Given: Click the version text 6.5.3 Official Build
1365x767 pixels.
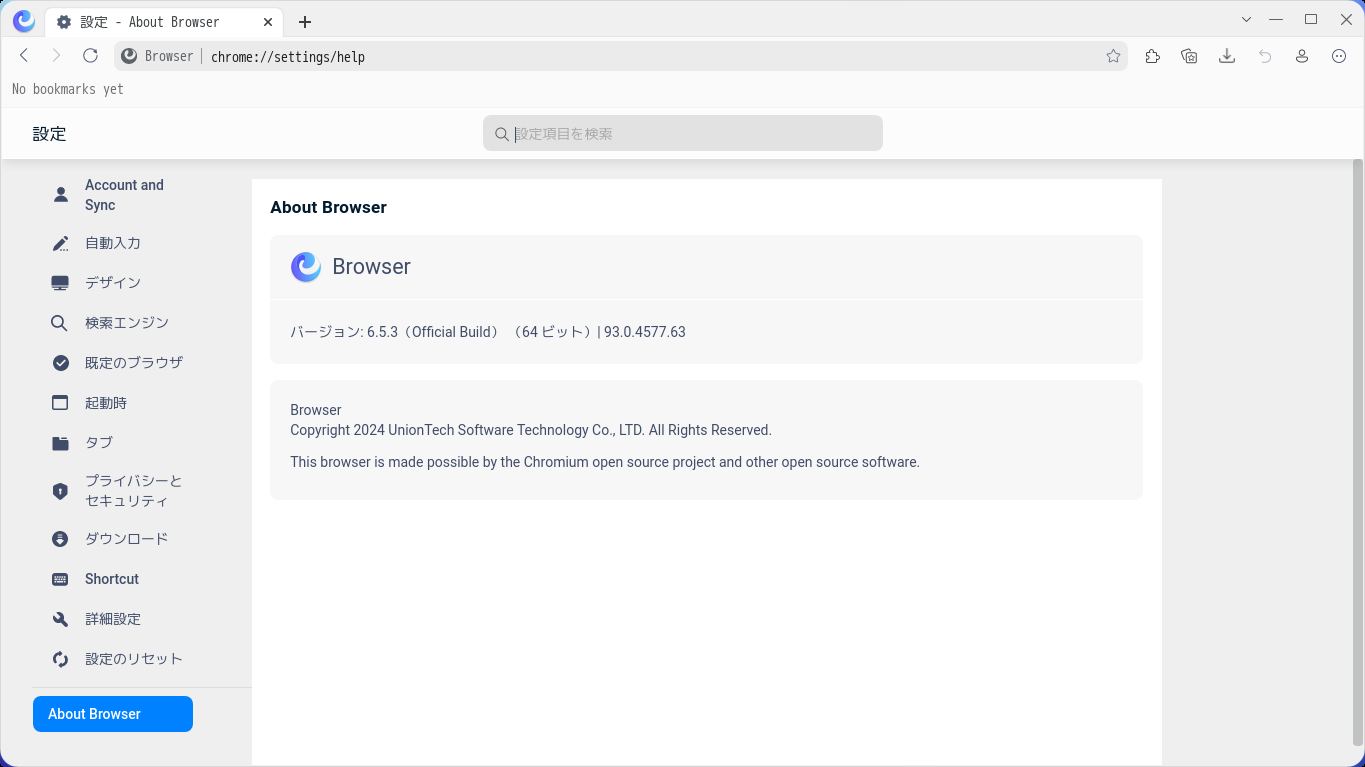Looking at the screenshot, I should (488, 332).
